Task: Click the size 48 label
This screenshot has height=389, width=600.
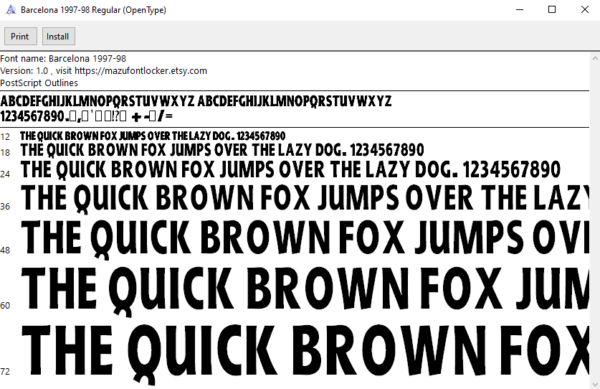Action: point(5,251)
